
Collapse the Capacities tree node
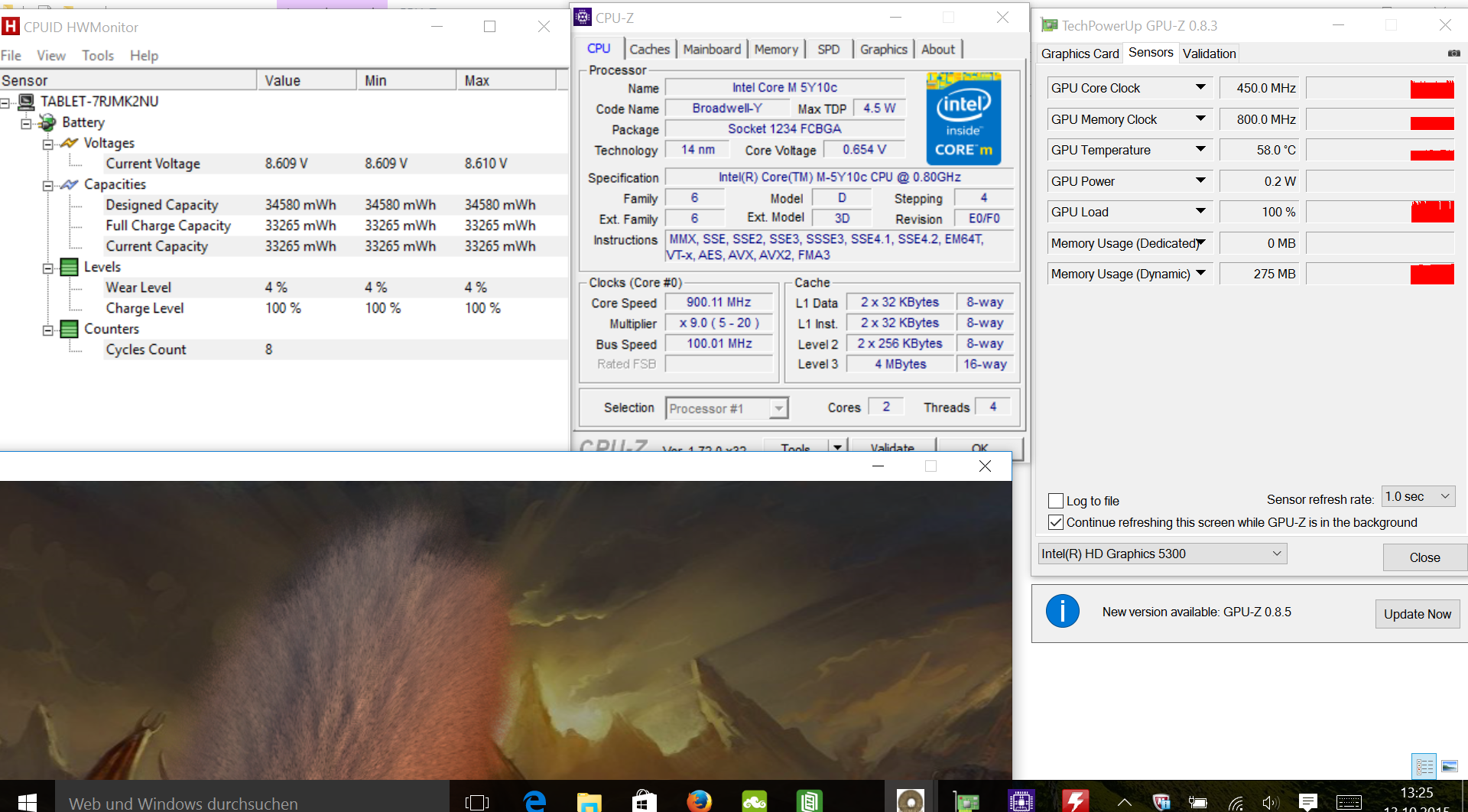(x=48, y=184)
